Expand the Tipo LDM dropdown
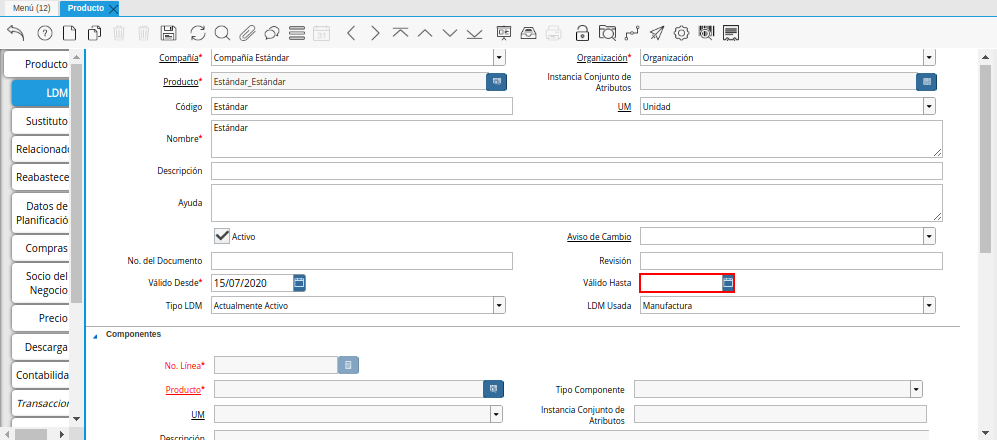This screenshot has height=440, width=997. tap(499, 306)
